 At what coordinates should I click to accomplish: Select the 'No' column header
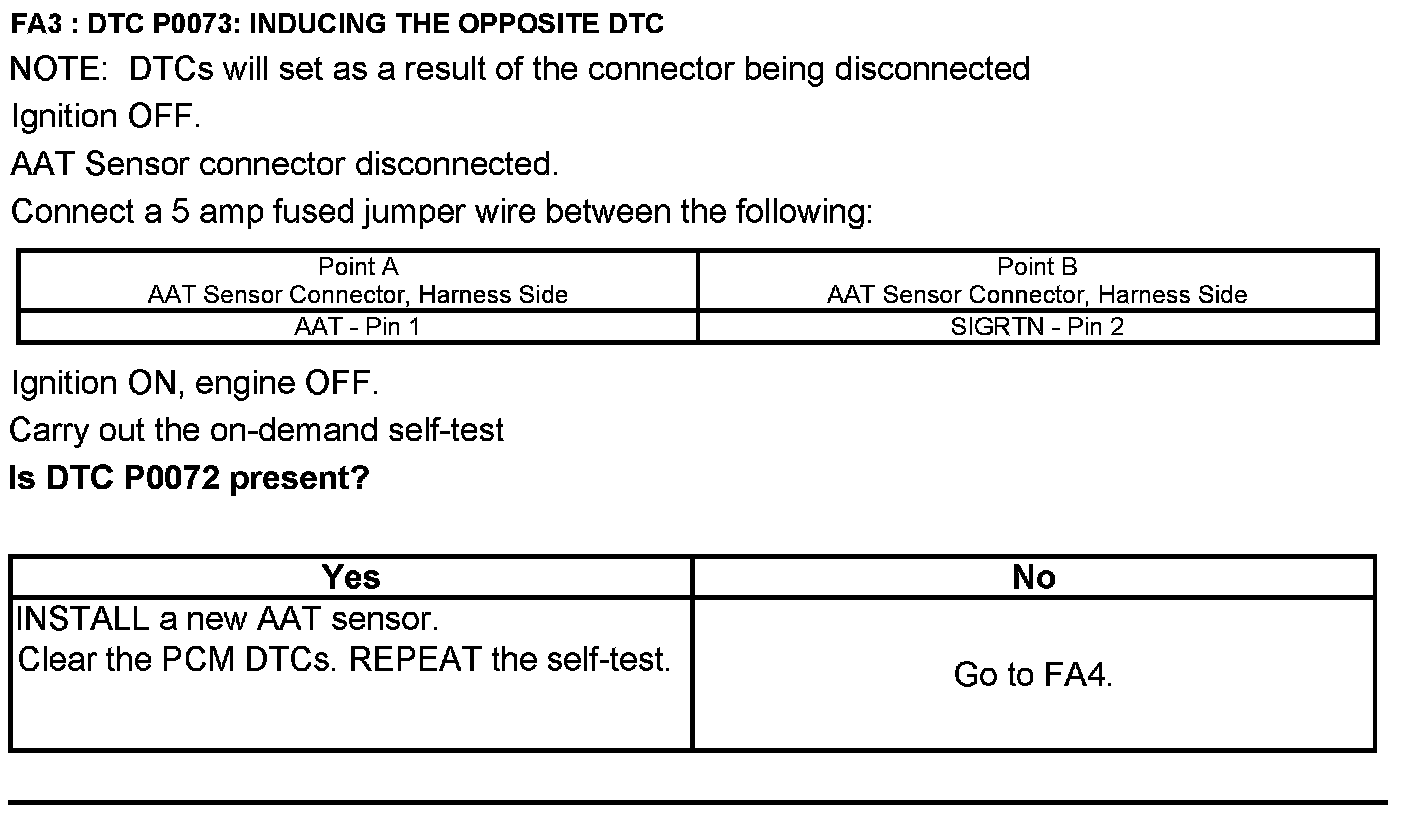pos(1033,577)
